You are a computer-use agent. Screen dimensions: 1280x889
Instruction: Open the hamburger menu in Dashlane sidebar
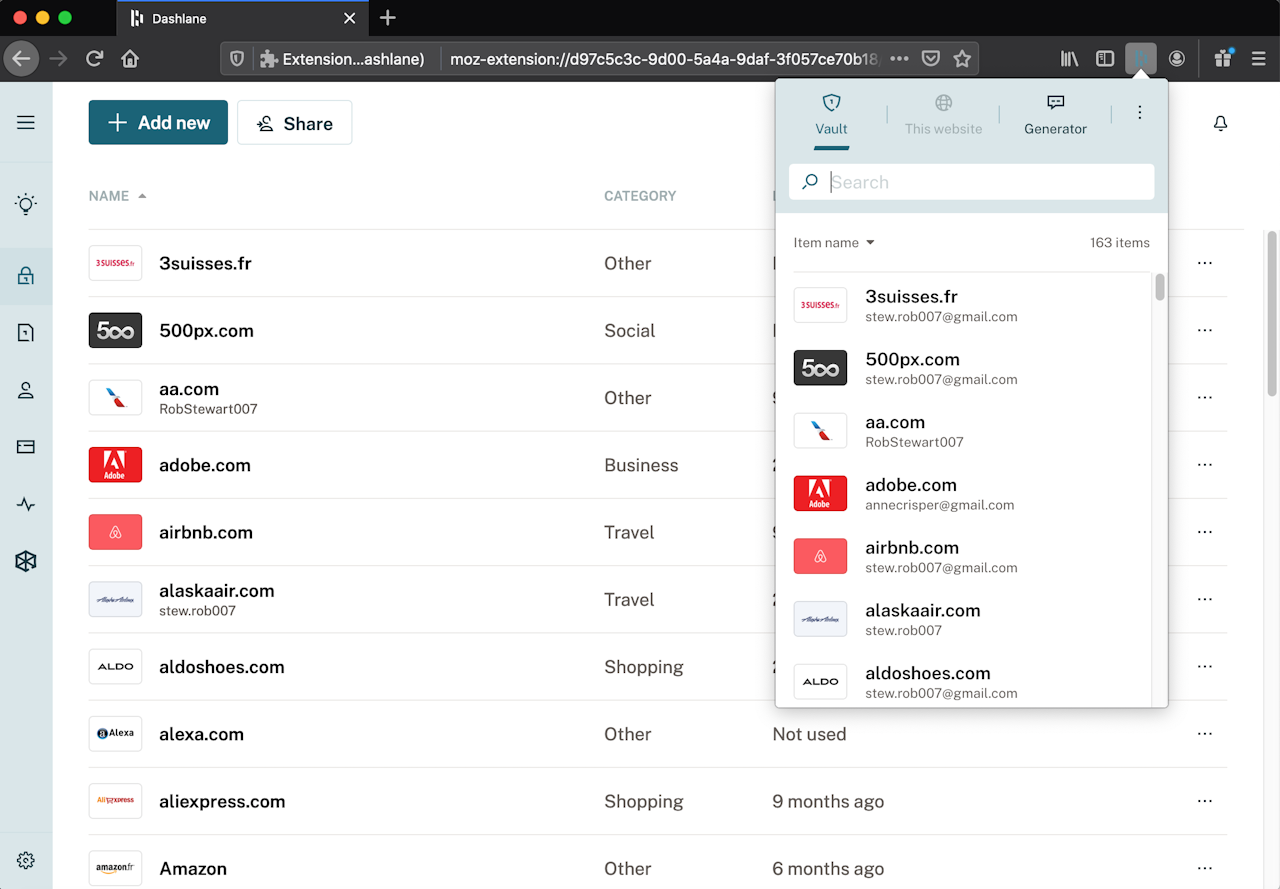26,123
